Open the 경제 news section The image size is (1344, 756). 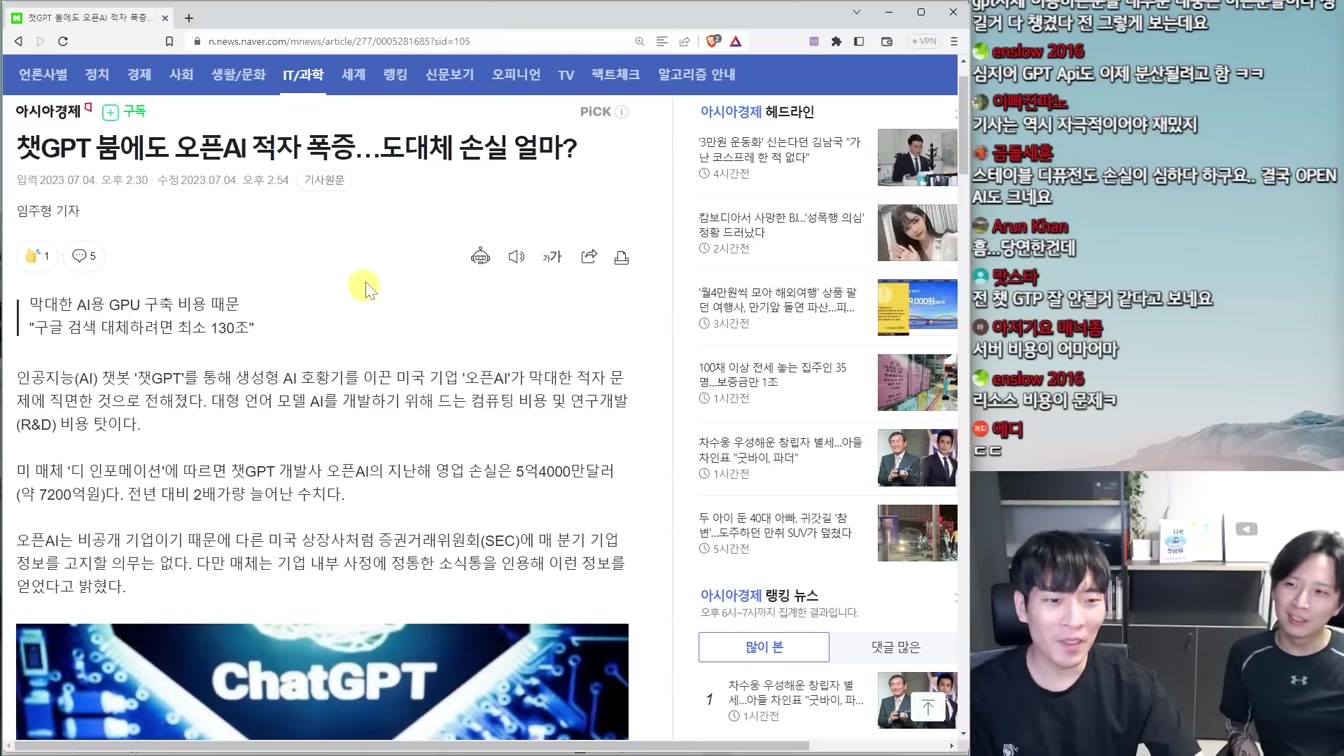pyautogui.click(x=139, y=75)
